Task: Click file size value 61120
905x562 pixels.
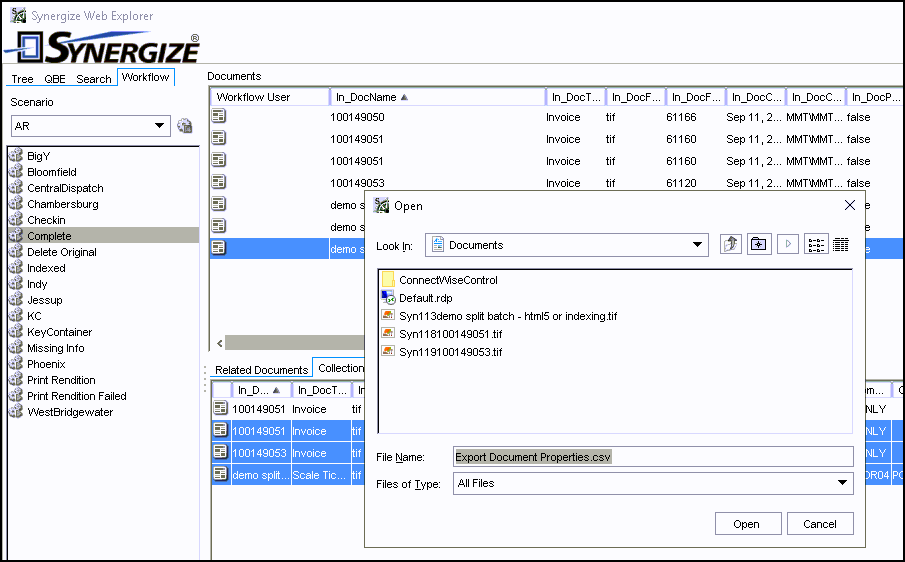Action: (x=681, y=183)
